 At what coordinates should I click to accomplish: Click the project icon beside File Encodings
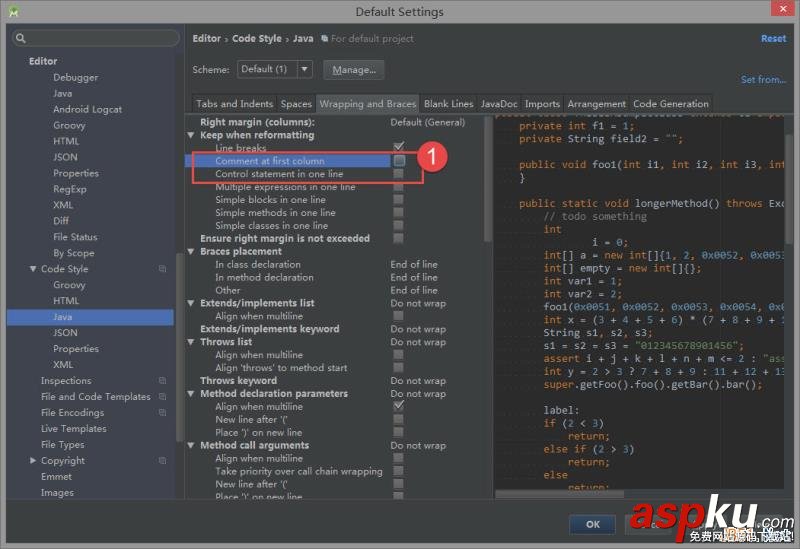click(x=162, y=412)
